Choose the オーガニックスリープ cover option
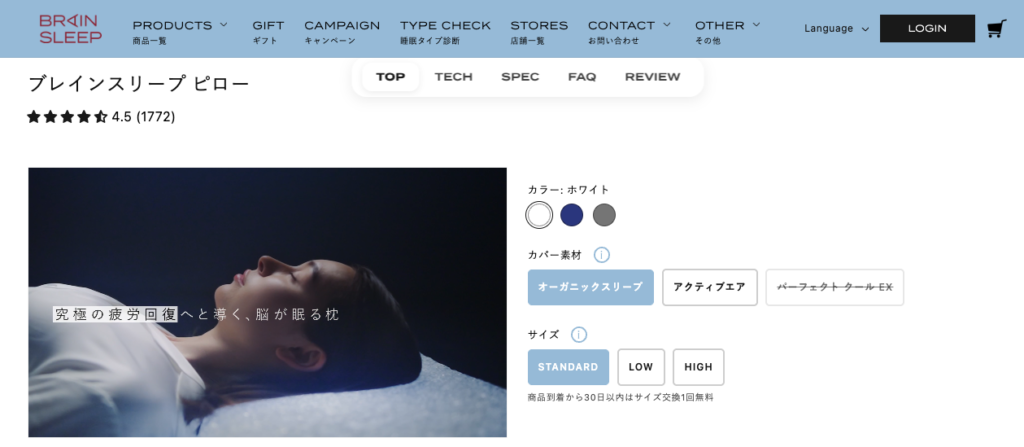Screen dimensions: 1024x447 coord(590,287)
